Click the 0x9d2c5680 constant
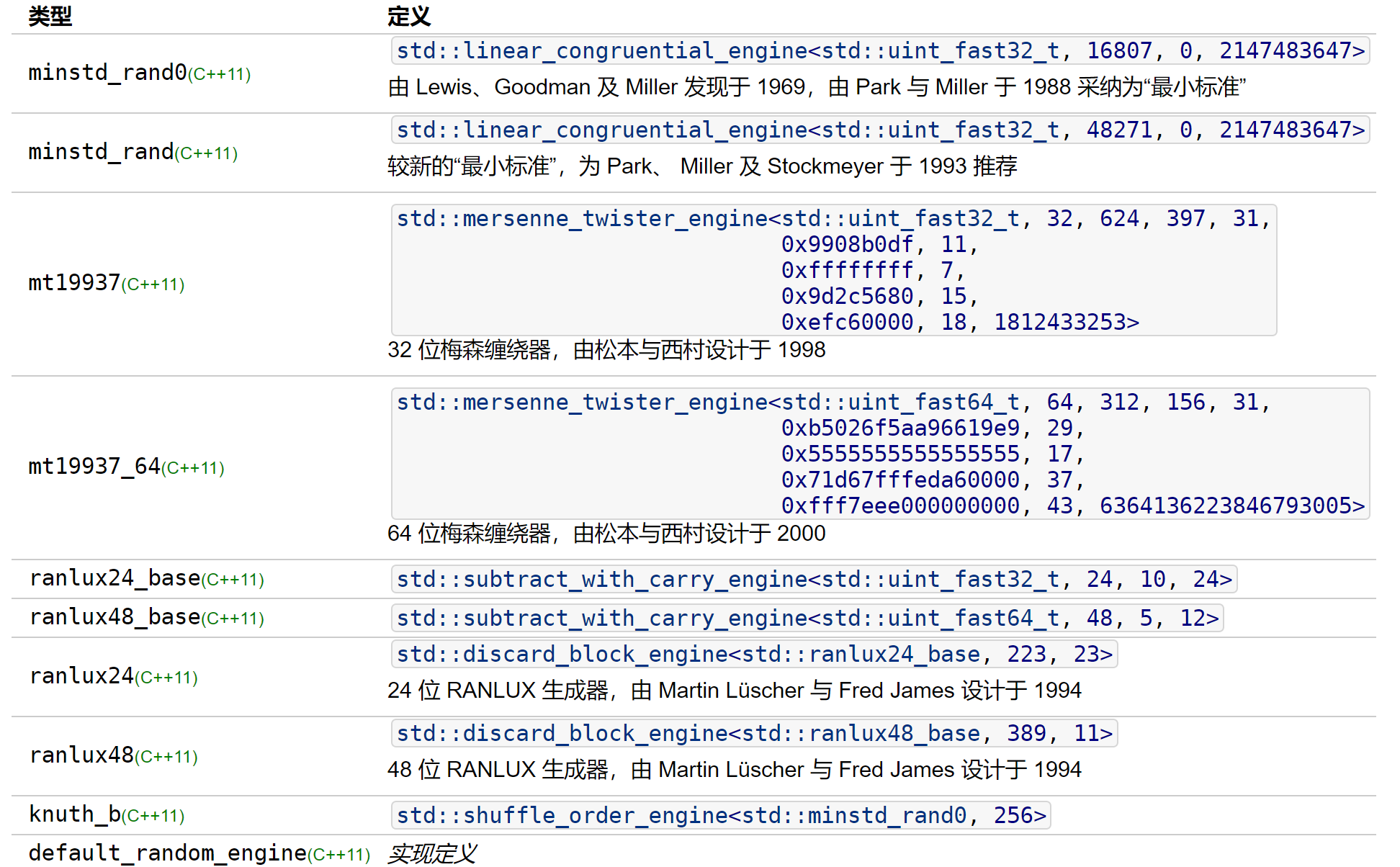 847,296
